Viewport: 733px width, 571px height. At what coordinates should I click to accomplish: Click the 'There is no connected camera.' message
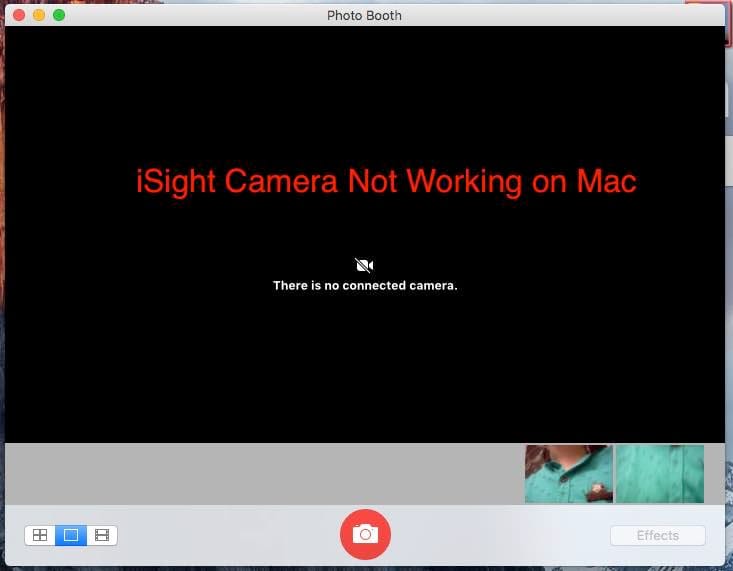[365, 286]
